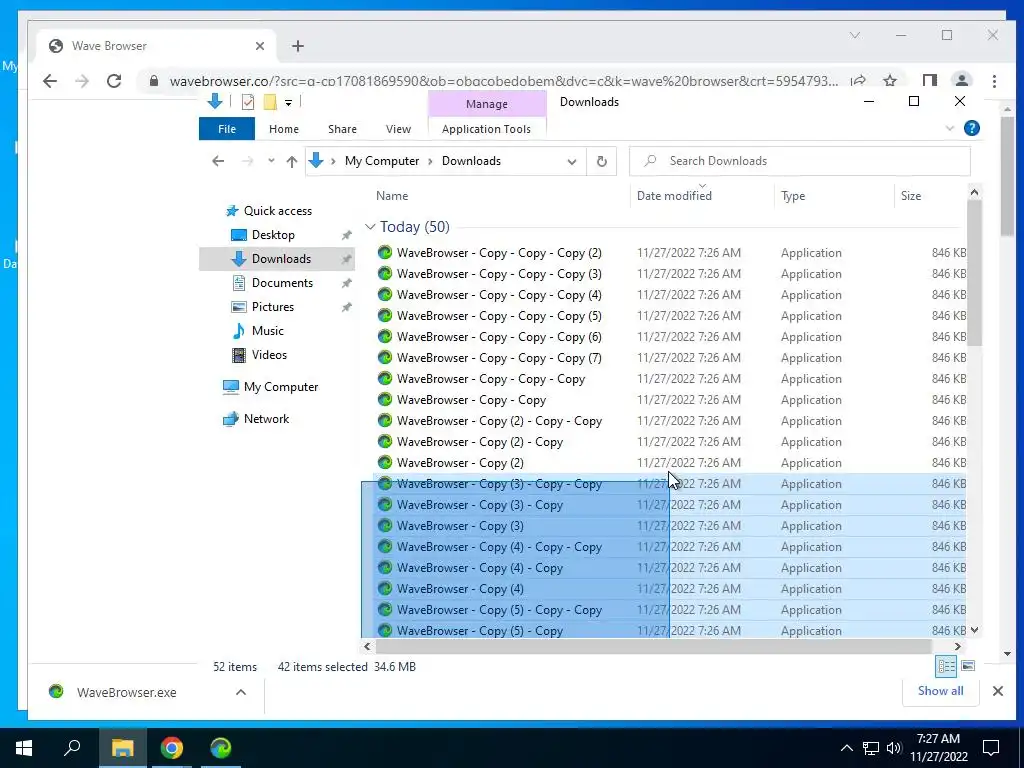Click Downloads in breadcrumb path
Viewport: 1024px width, 768px height.
coord(471,161)
